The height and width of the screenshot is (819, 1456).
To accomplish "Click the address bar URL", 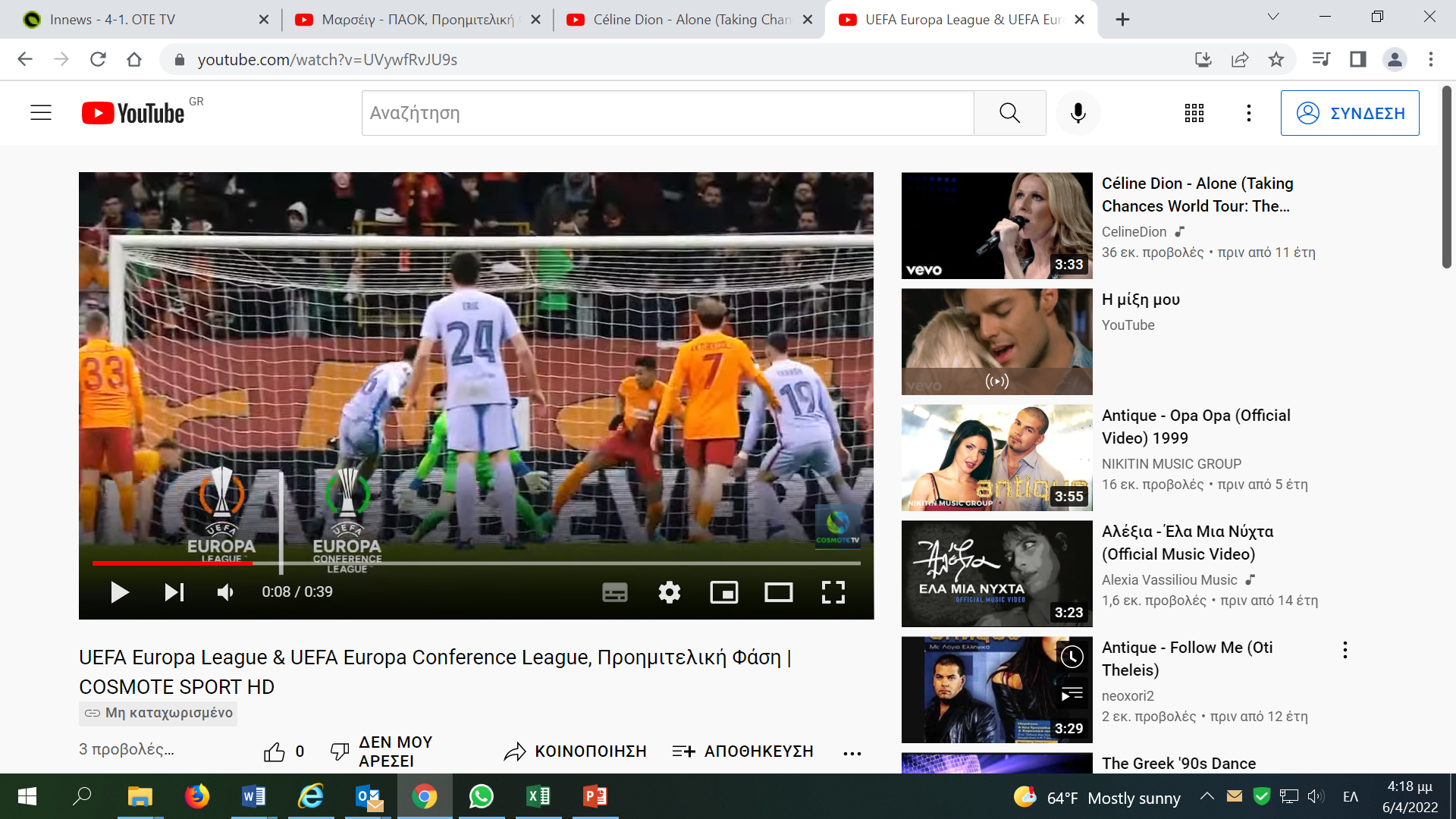I will [x=328, y=60].
